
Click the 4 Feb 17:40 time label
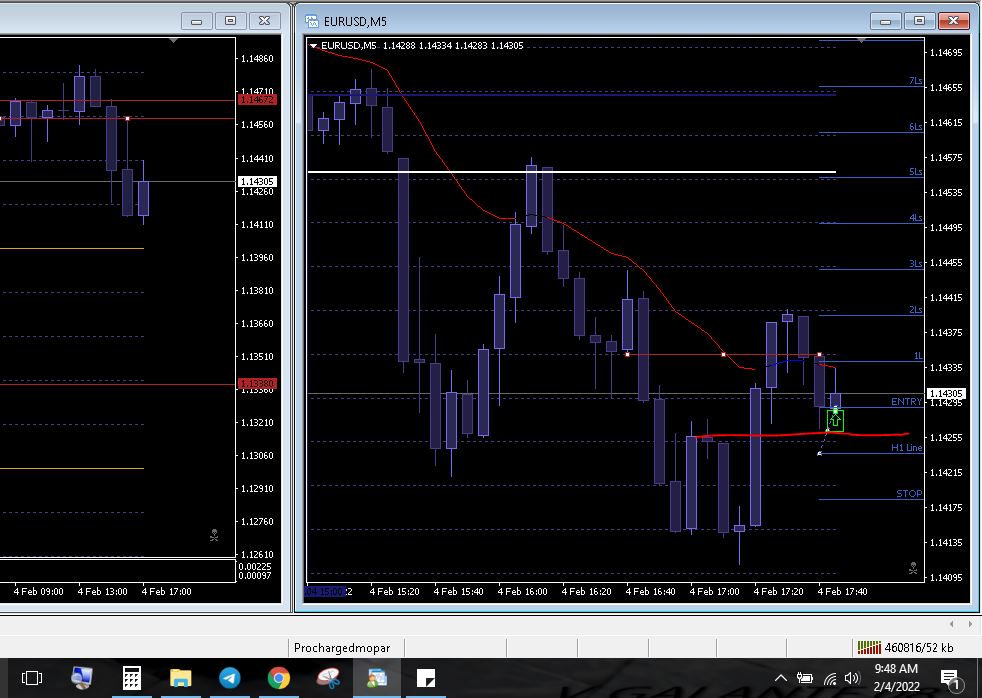point(842,592)
